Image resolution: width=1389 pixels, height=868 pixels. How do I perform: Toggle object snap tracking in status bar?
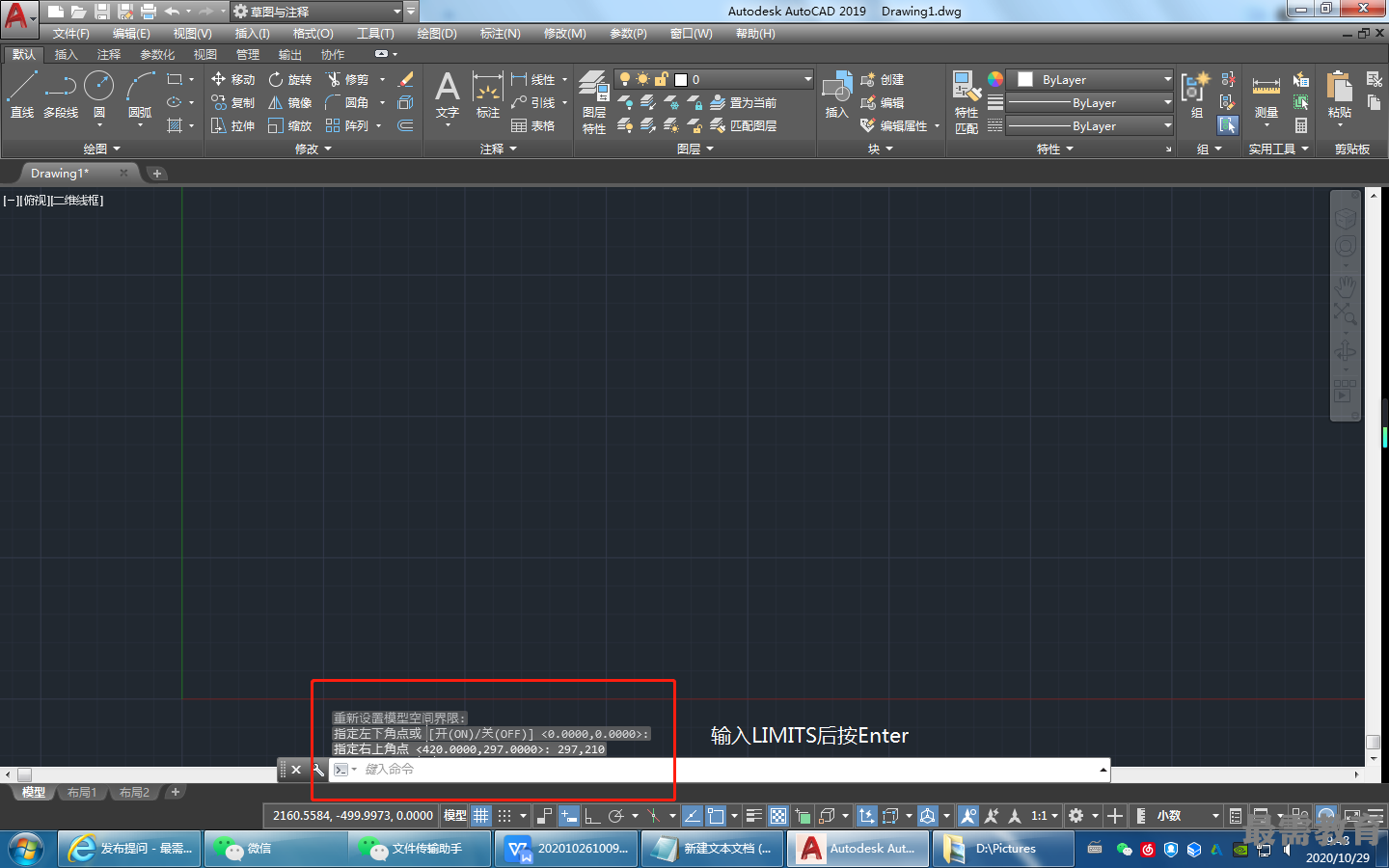[693, 816]
